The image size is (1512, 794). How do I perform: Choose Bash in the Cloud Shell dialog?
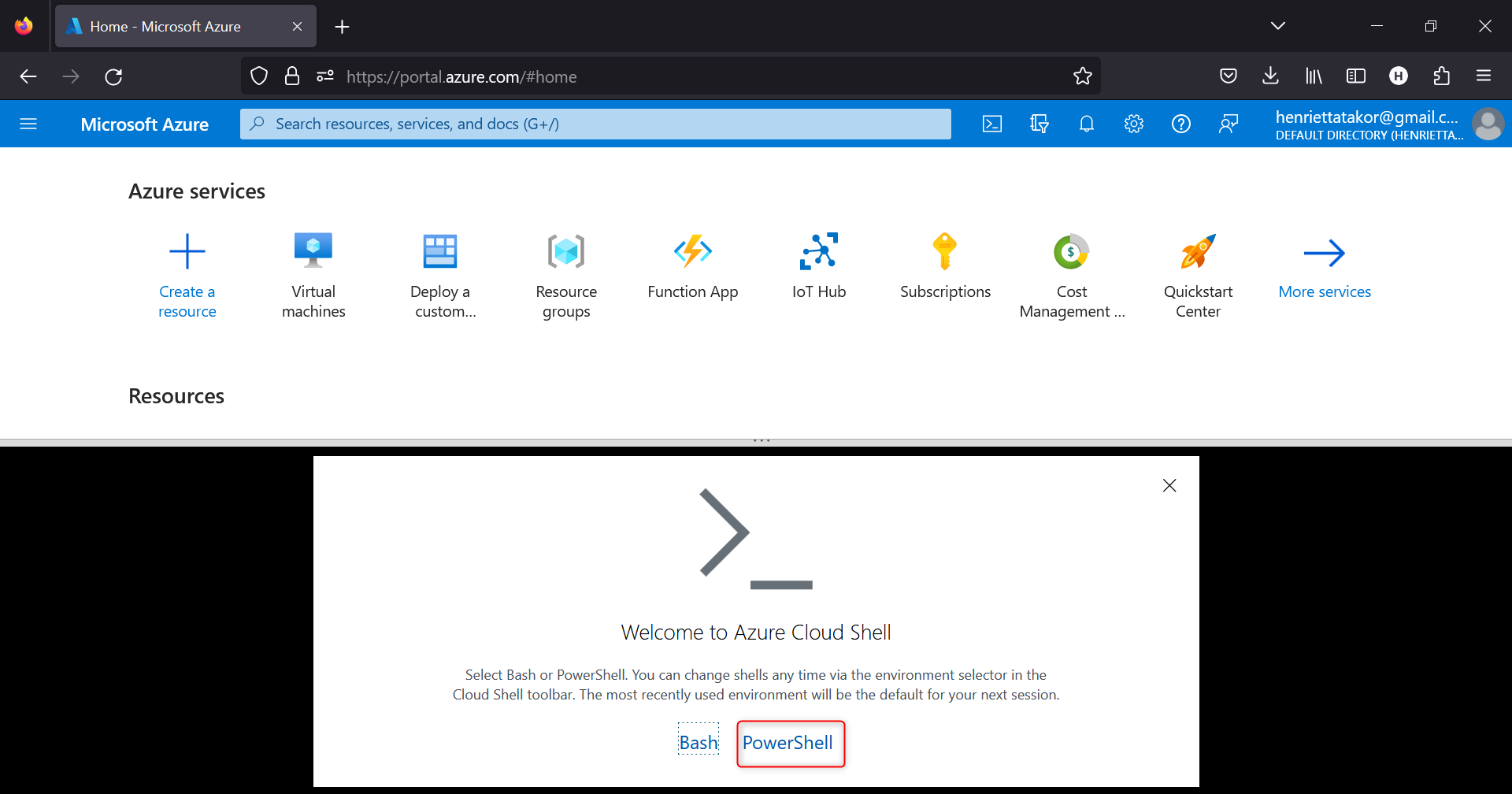pos(699,743)
